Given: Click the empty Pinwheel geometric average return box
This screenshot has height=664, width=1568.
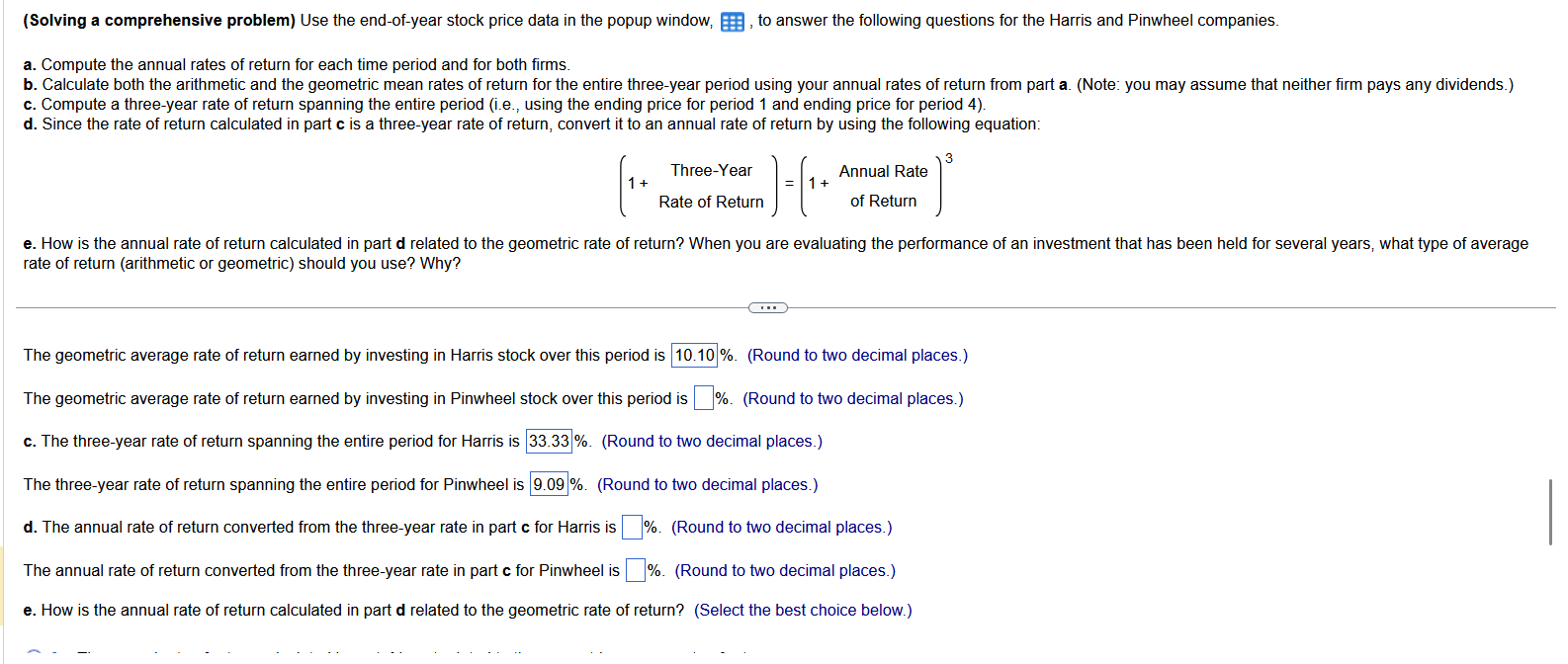Looking at the screenshot, I should [702, 397].
